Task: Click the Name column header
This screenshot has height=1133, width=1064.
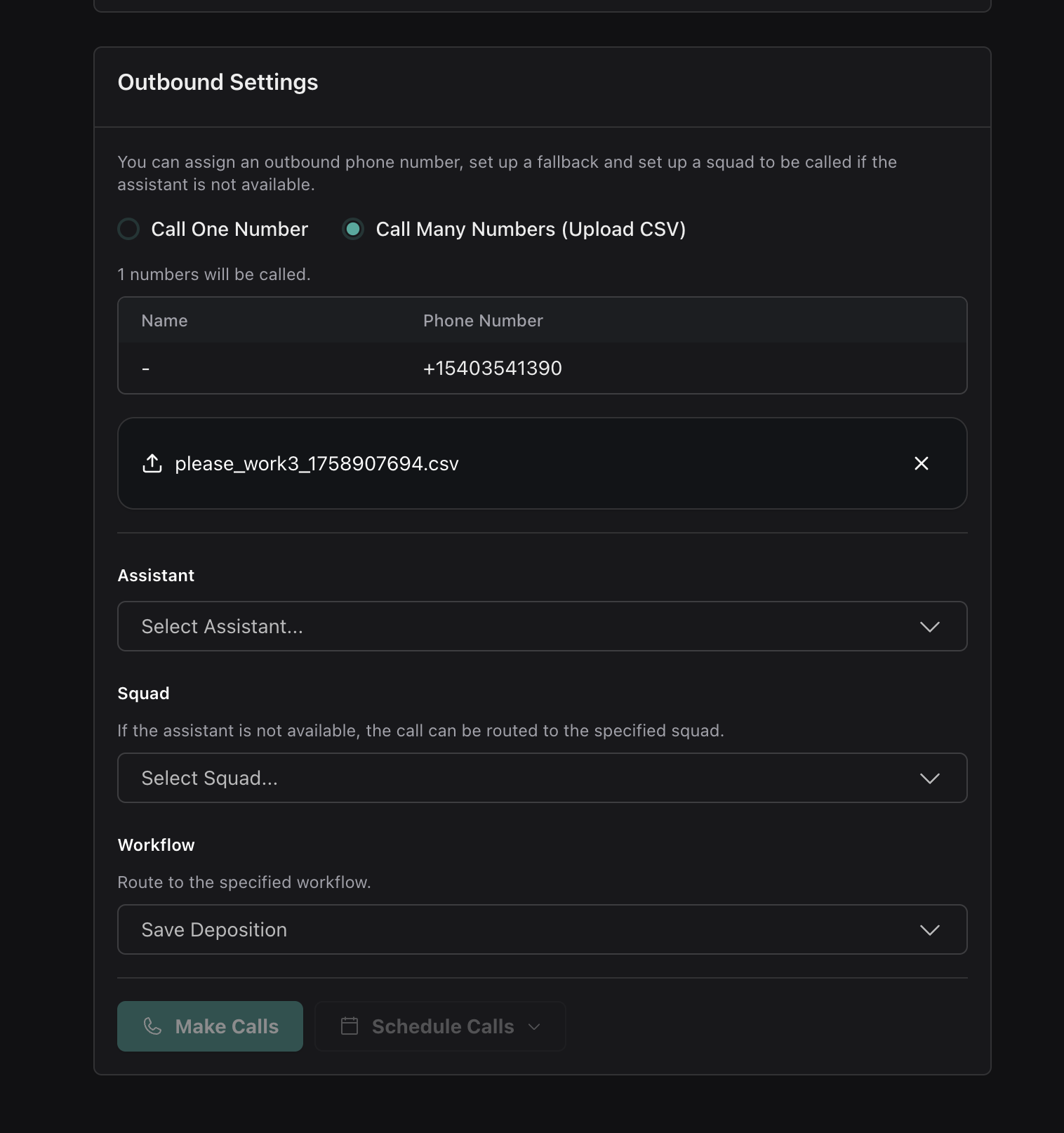Action: [164, 321]
